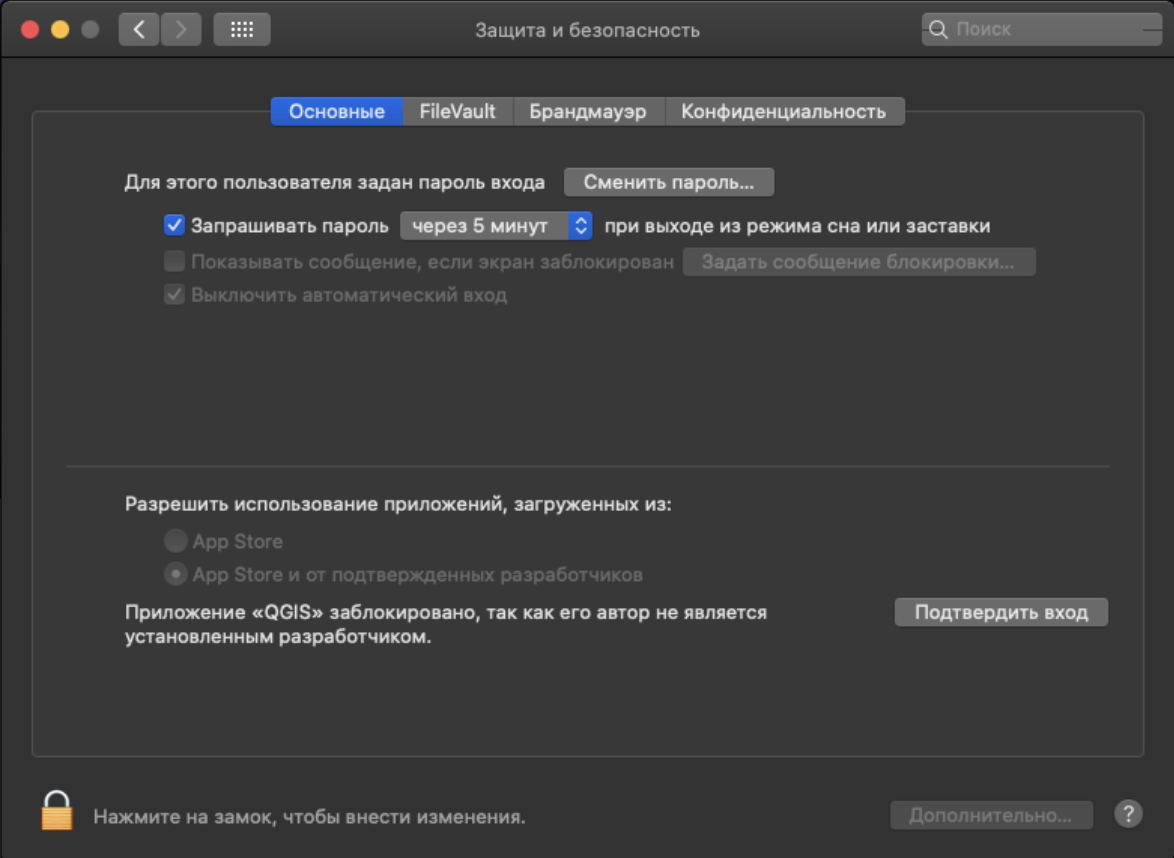Open the Брандмауэр tab
The height and width of the screenshot is (858, 1174).
pyautogui.click(x=588, y=111)
